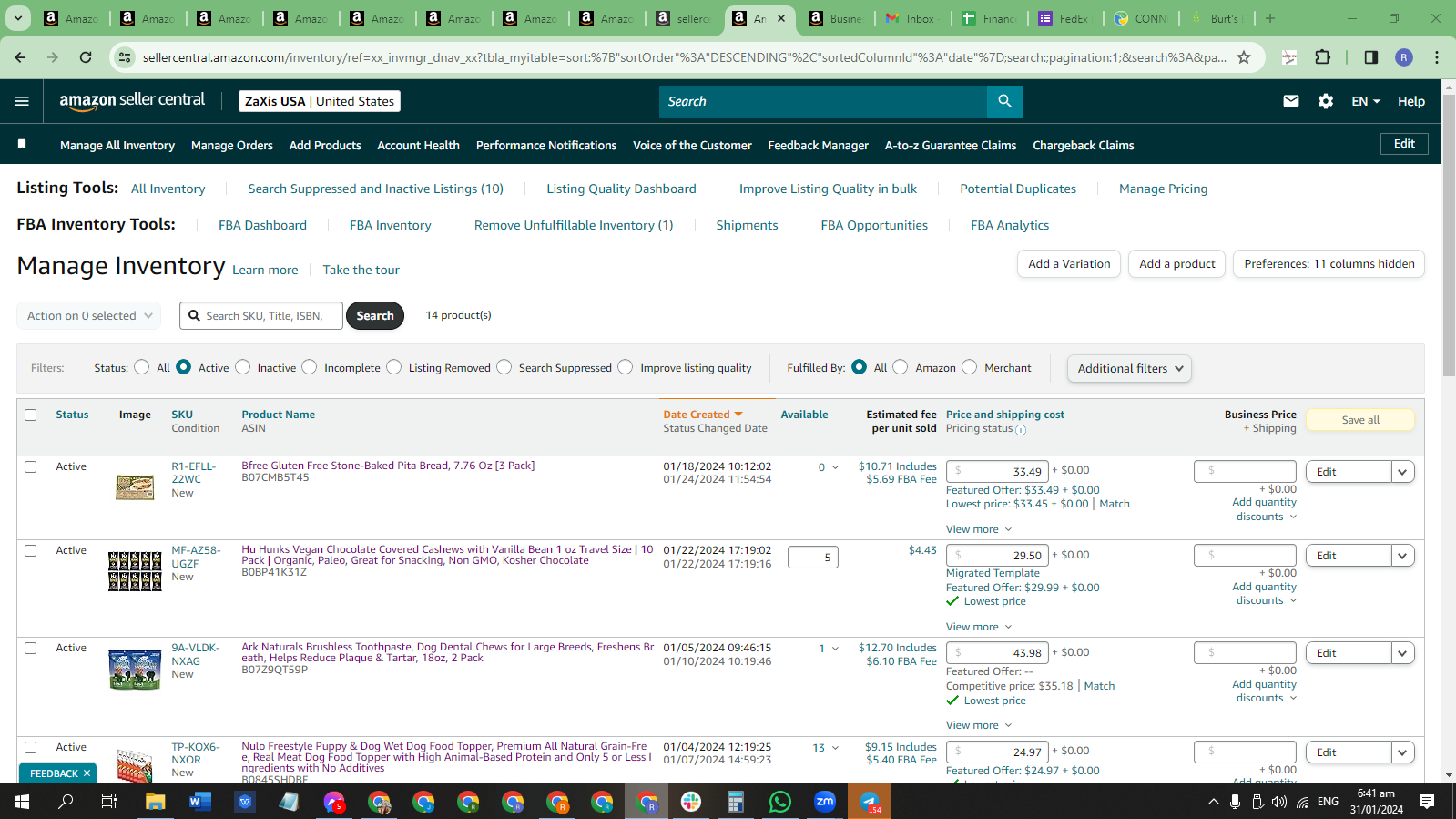Open WhatsApp from taskbar

pyautogui.click(x=780, y=802)
